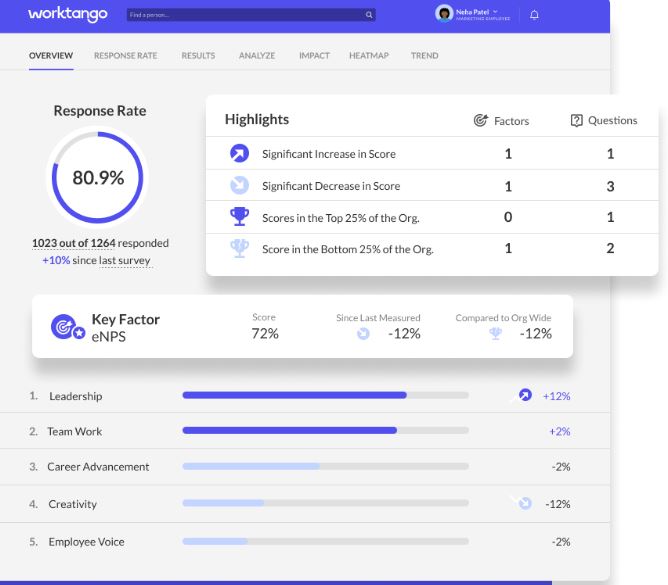Click the Creativity score bar
The width and height of the screenshot is (668, 585).
[325, 503]
